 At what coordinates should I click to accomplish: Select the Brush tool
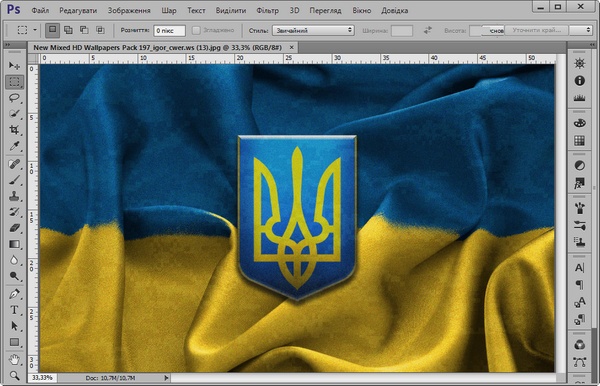(x=14, y=180)
